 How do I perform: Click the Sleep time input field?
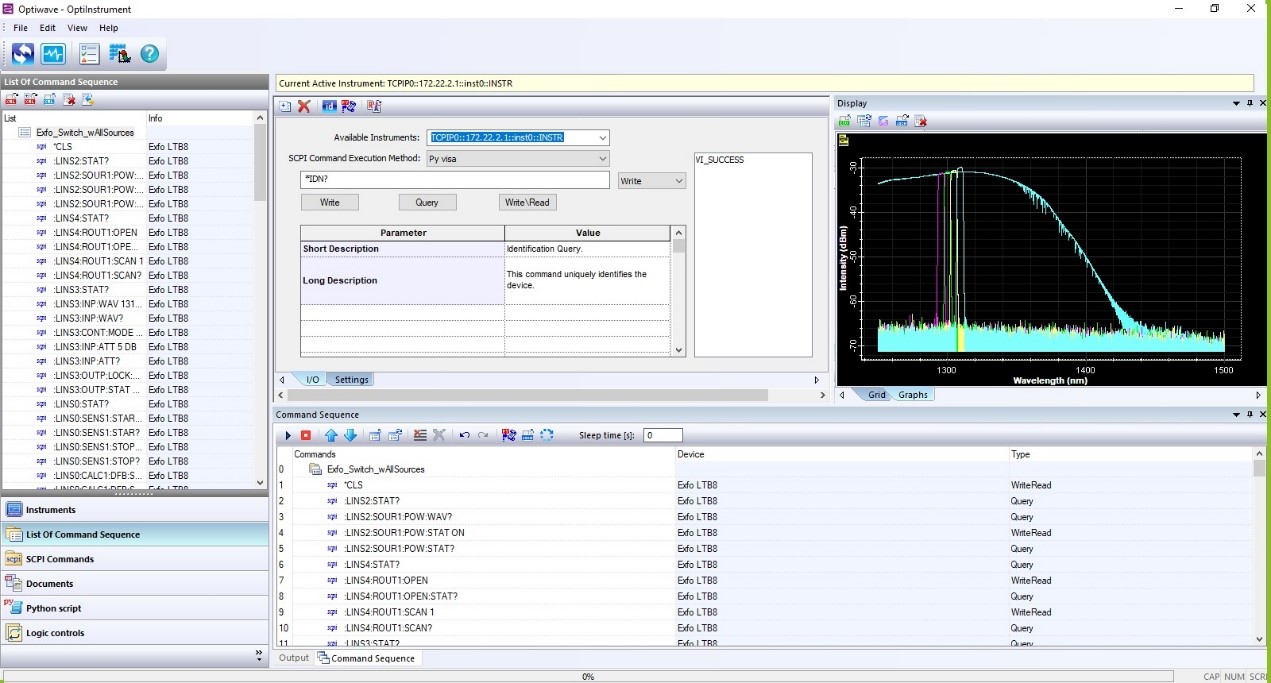click(x=663, y=435)
